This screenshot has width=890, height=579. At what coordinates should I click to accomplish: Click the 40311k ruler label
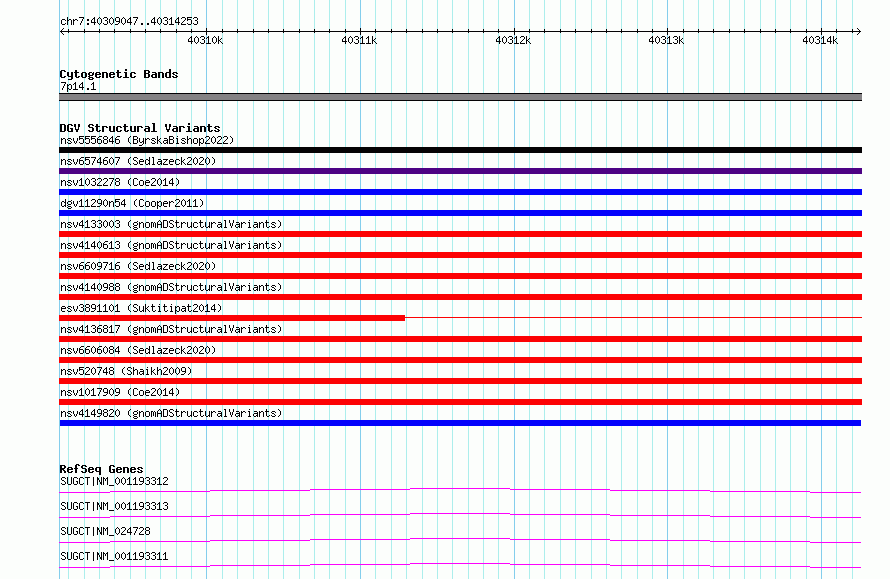click(x=359, y=40)
